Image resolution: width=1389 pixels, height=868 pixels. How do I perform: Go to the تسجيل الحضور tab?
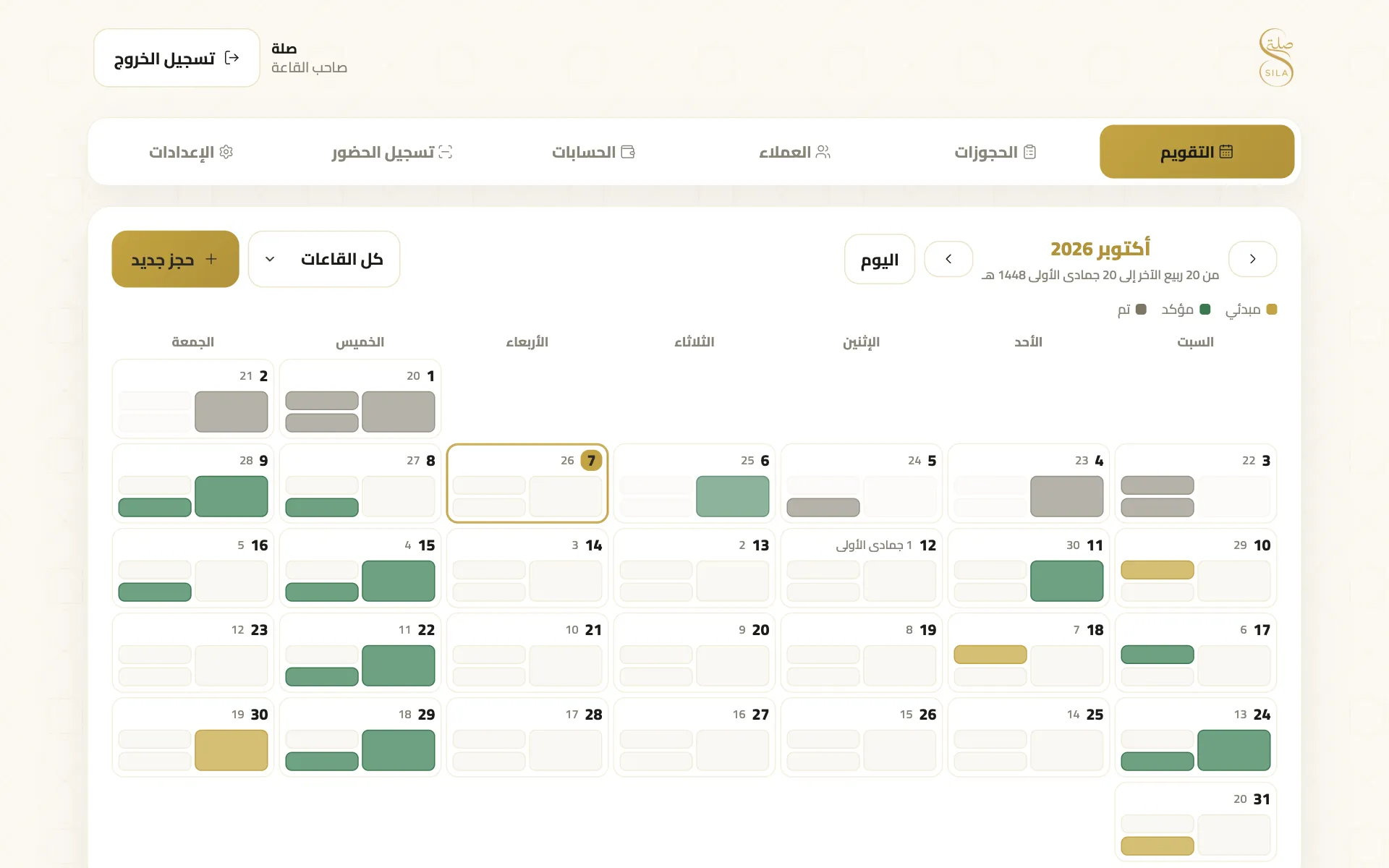tap(392, 152)
